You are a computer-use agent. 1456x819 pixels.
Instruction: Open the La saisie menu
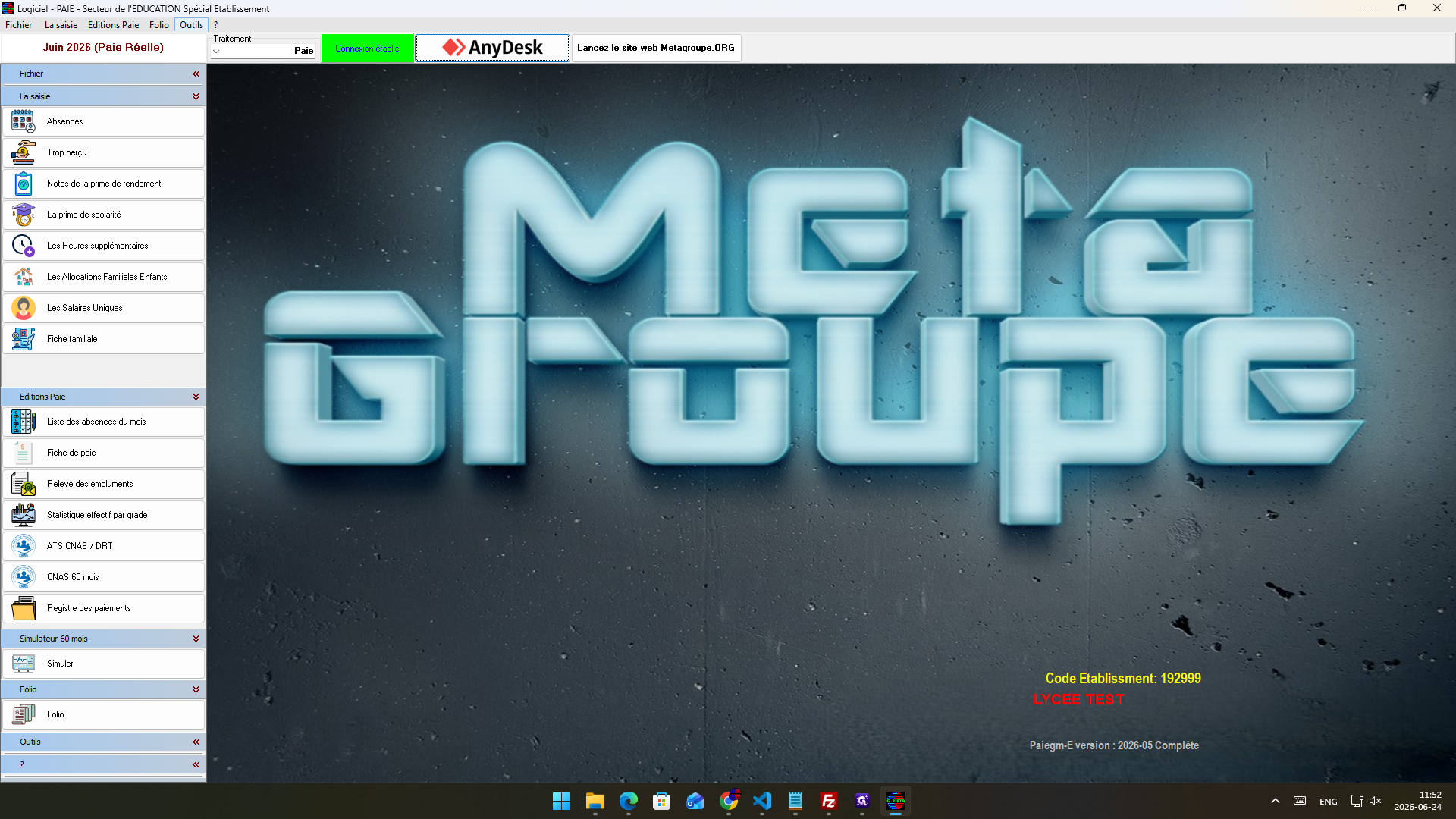[61, 25]
